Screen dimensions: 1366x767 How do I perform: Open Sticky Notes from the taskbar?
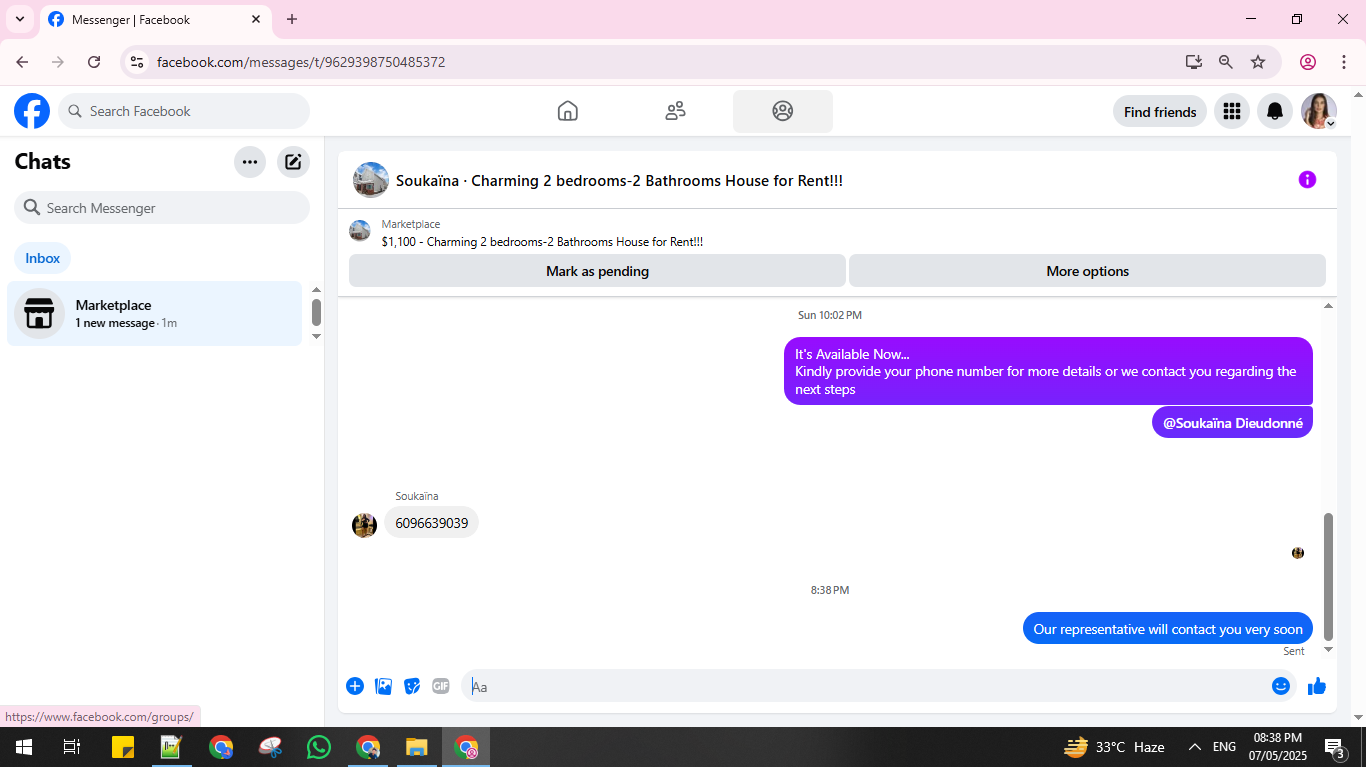(123, 747)
